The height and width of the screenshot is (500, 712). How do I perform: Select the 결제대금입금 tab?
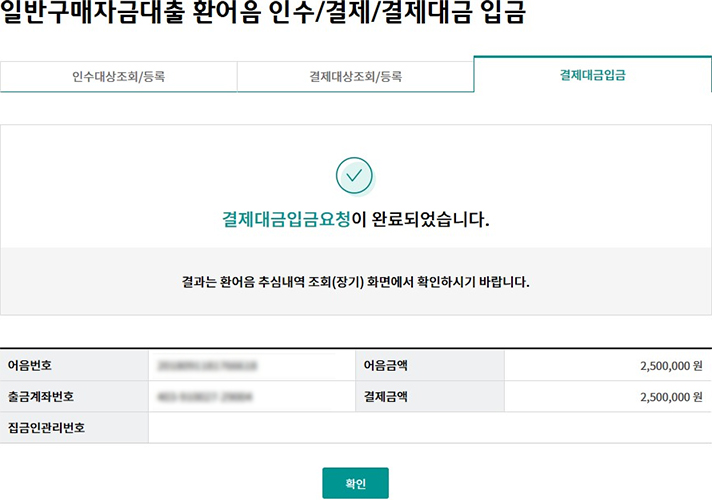point(592,75)
